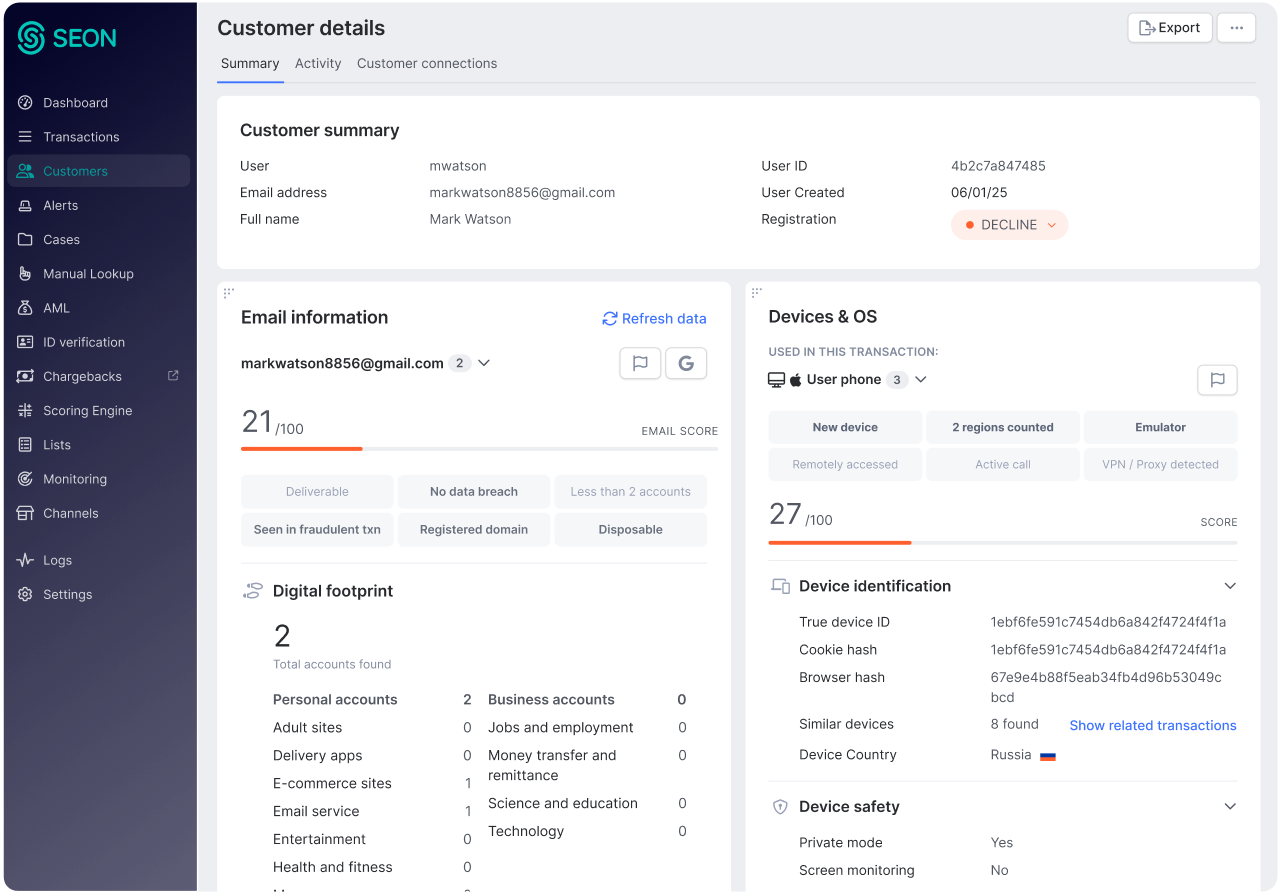Click Show related transactions link
The width and height of the screenshot is (1280, 894).
(1152, 725)
